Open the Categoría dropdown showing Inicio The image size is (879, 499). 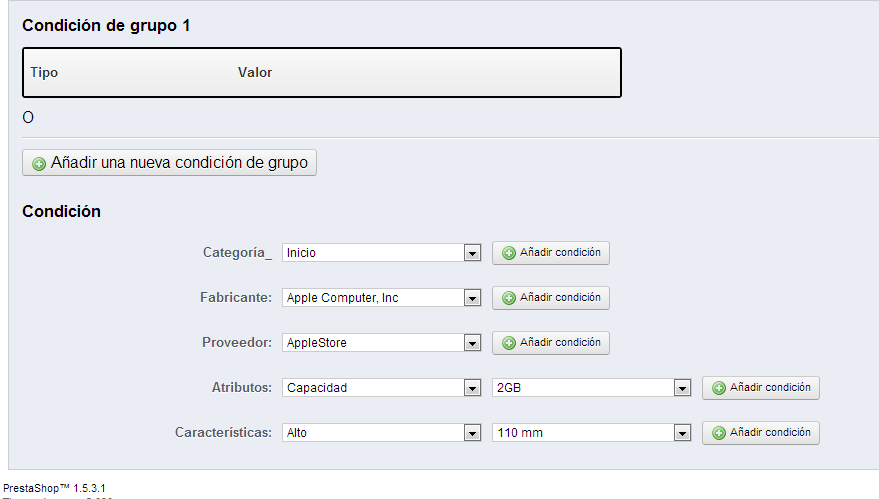pyautogui.click(x=382, y=253)
